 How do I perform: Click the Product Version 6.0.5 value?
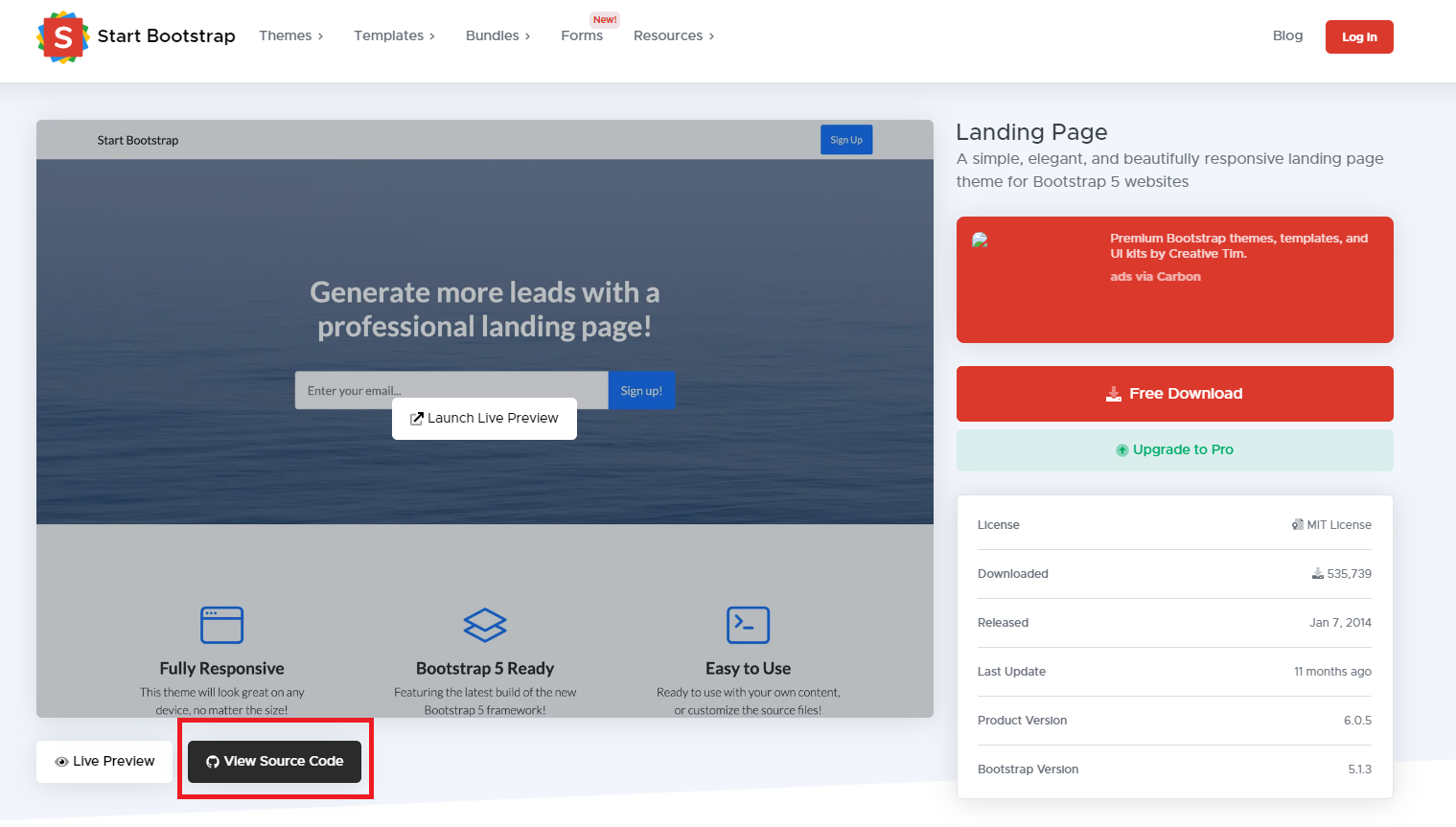coord(1357,721)
